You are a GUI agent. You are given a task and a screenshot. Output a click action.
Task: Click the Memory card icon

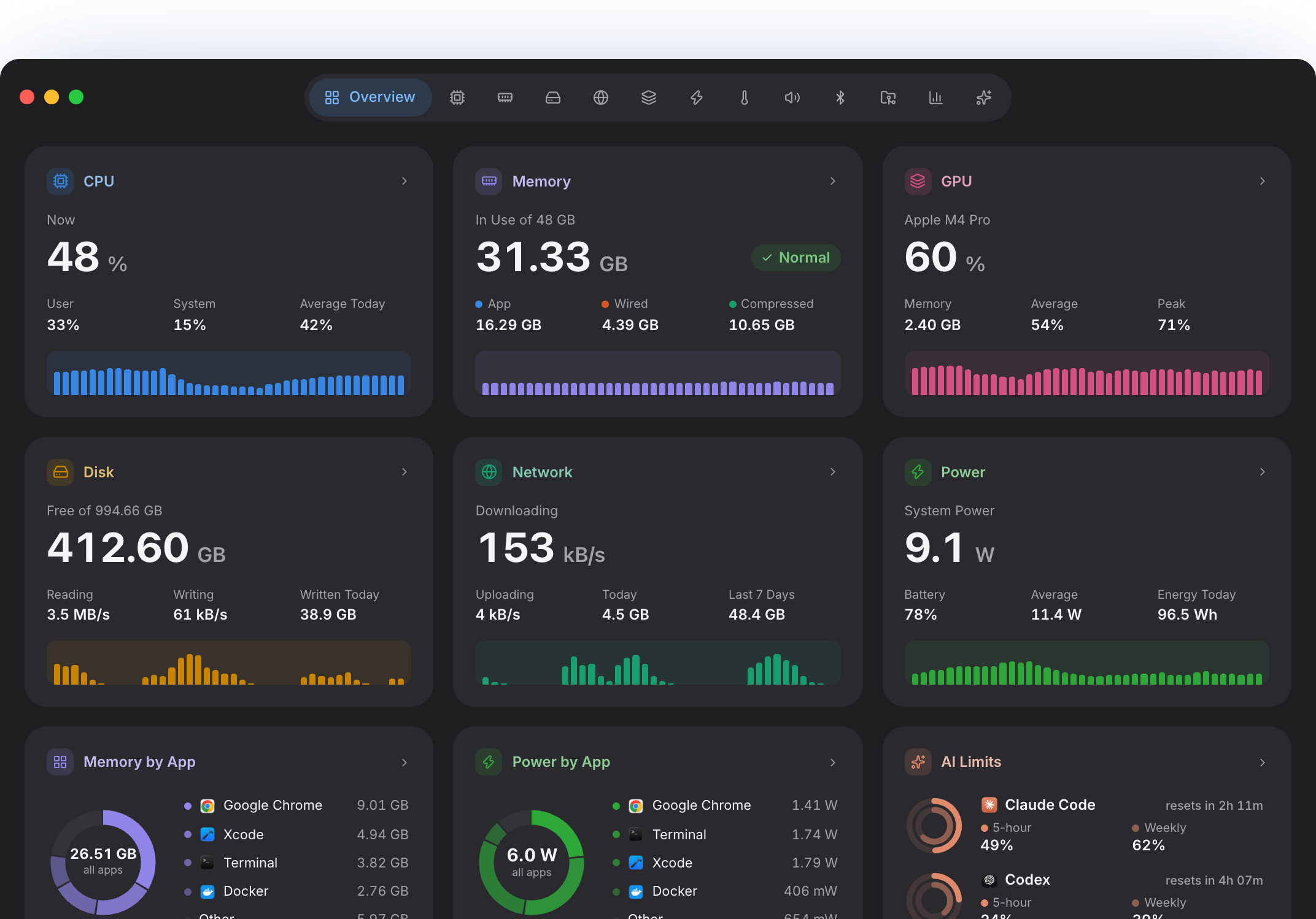489,181
